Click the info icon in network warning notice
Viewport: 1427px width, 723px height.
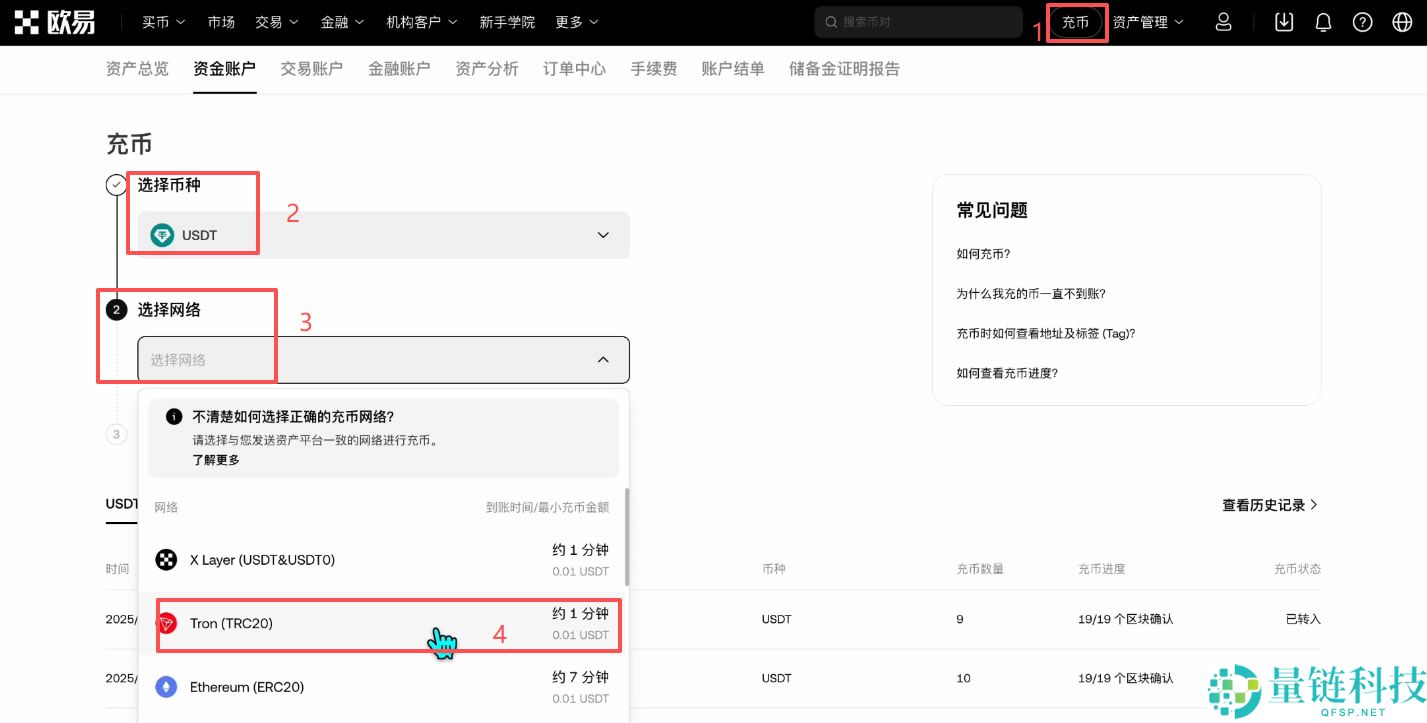pyautogui.click(x=172, y=417)
